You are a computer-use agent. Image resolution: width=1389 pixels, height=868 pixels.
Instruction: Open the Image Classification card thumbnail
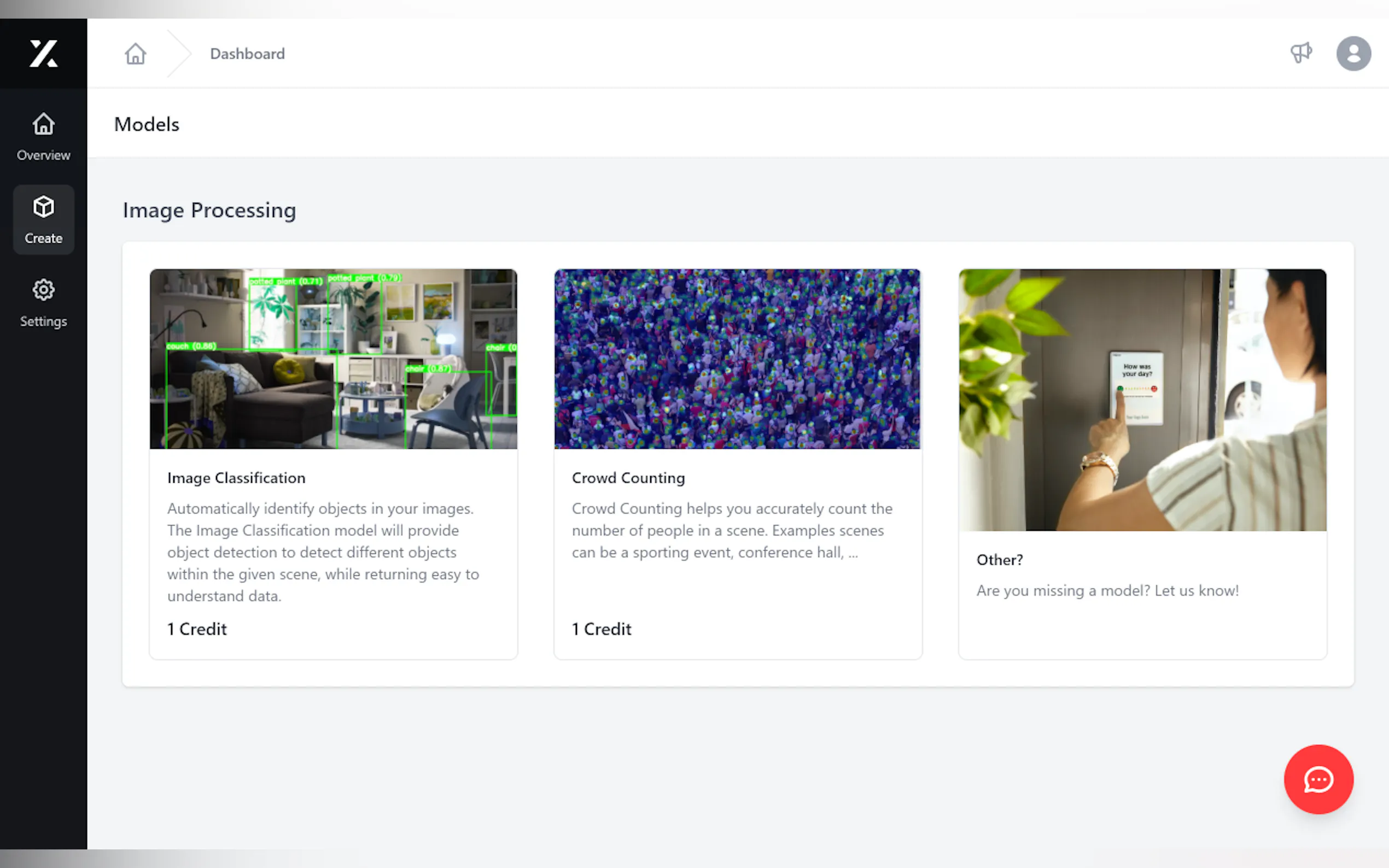tap(334, 359)
